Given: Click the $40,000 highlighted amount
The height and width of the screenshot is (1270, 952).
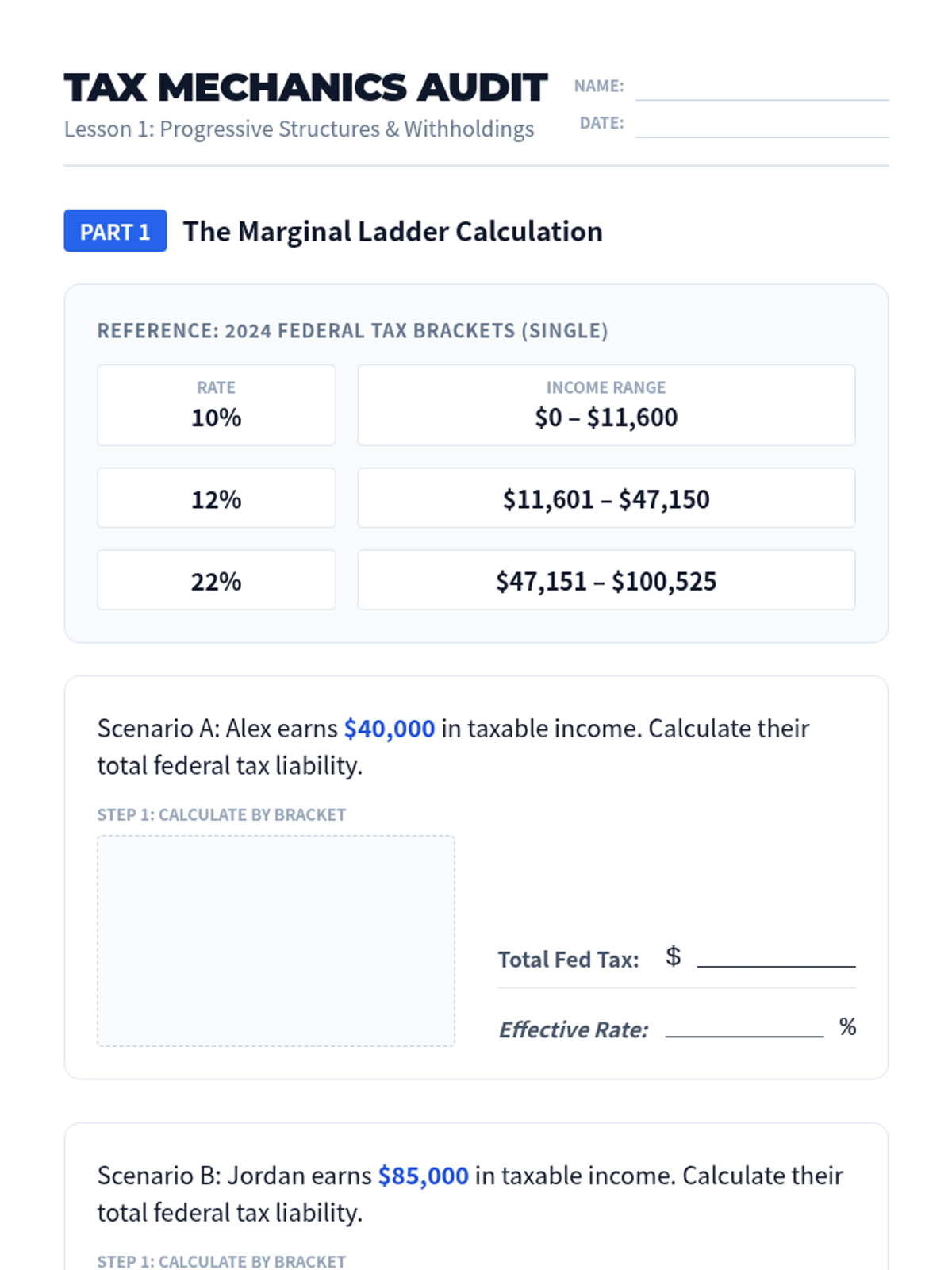Looking at the screenshot, I should pyautogui.click(x=390, y=729).
